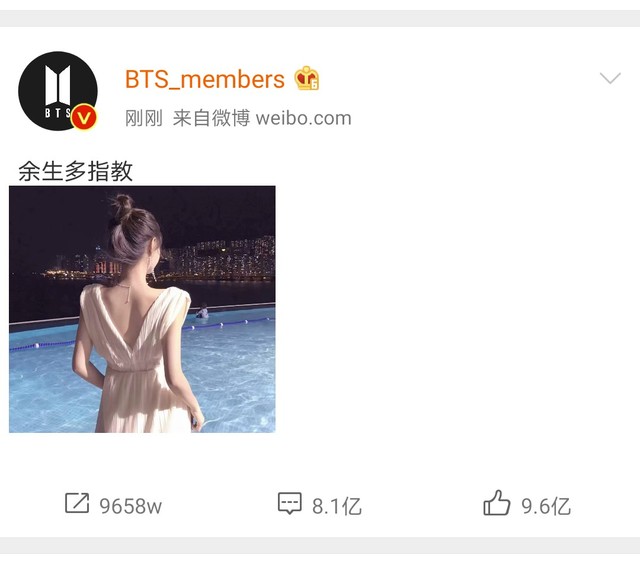This screenshot has width=640, height=564.
Task: Click the 9.6亿 likes count
Action: tap(546, 506)
